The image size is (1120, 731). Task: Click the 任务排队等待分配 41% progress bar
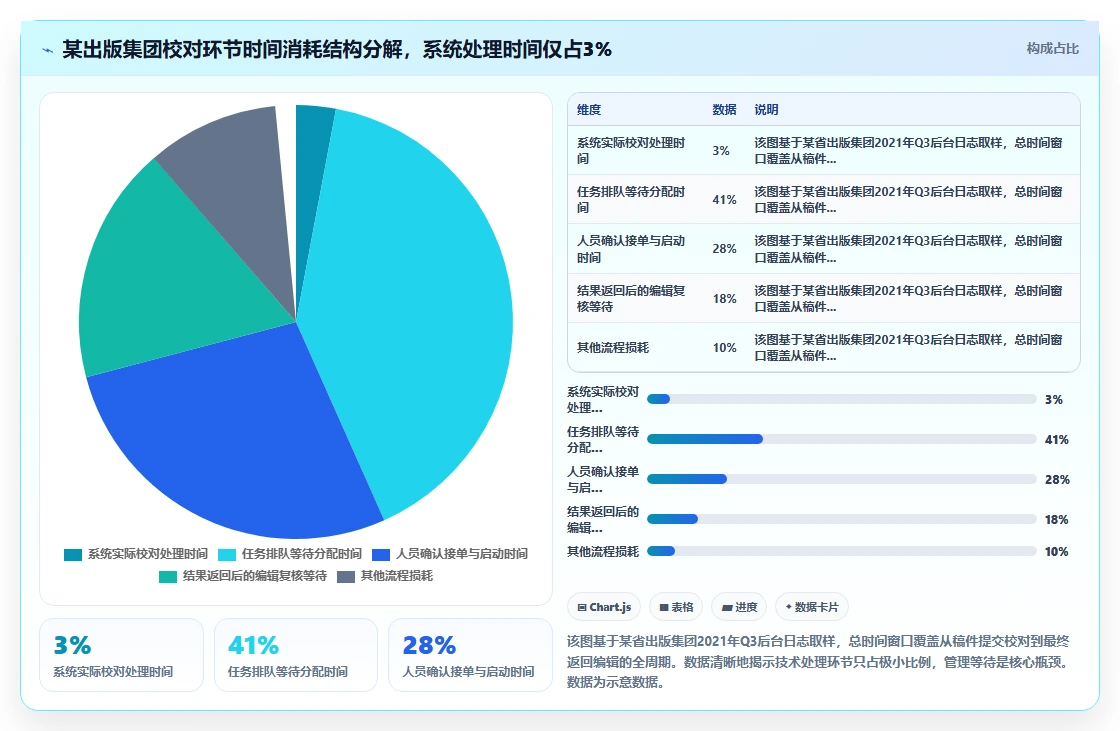(x=841, y=439)
